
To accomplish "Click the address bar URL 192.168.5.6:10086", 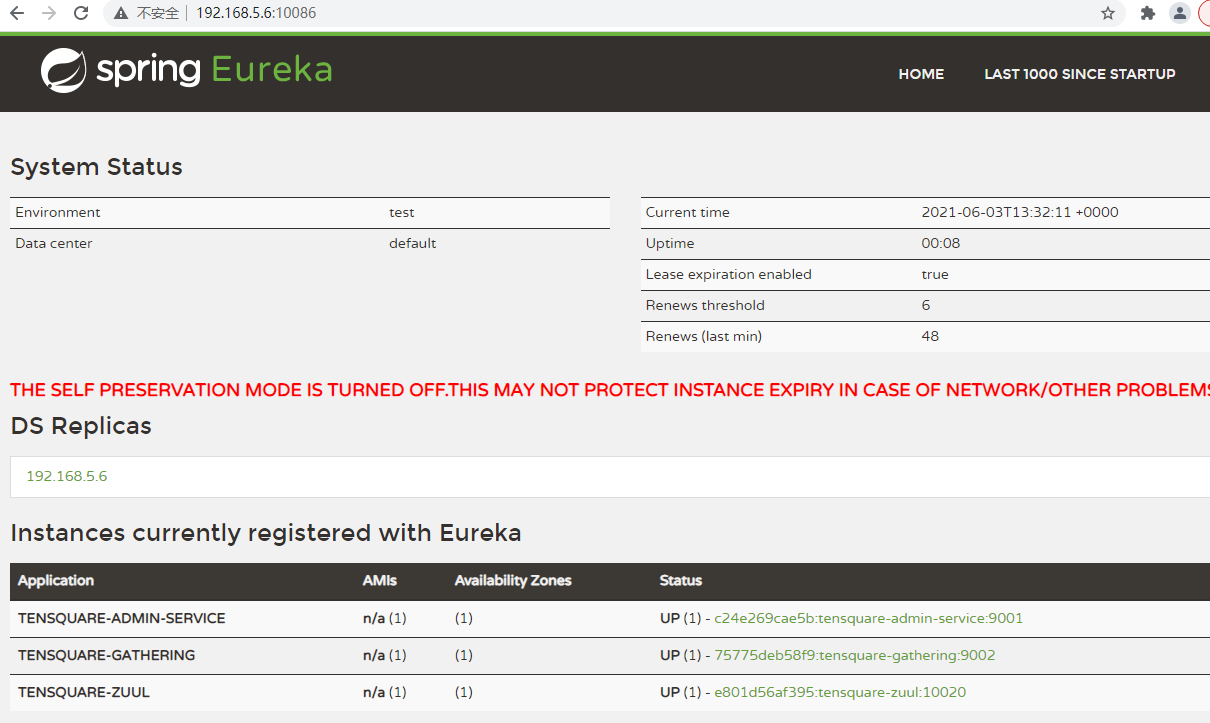I will (x=256, y=13).
